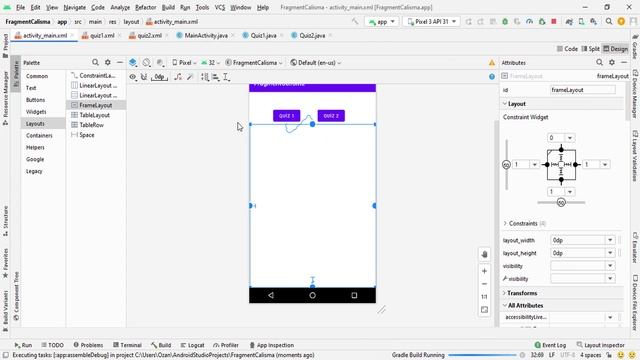Switch to Code view mode
Viewport: 640px width, 360px height.
pyautogui.click(x=567, y=49)
